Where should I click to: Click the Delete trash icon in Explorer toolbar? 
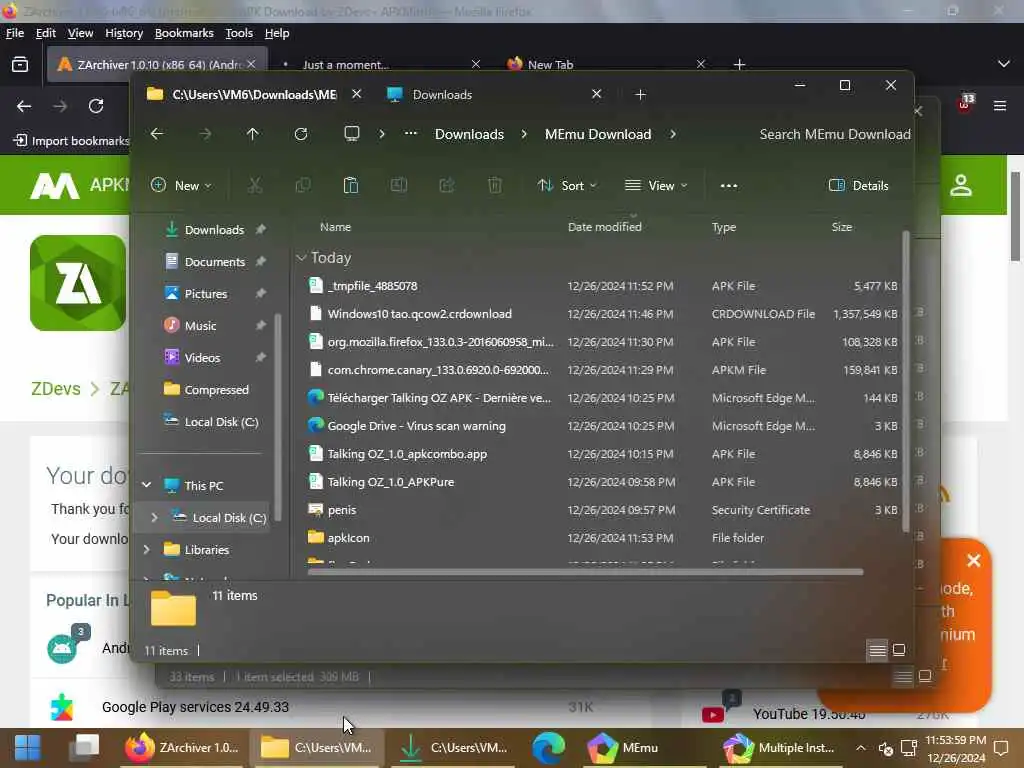(x=495, y=185)
